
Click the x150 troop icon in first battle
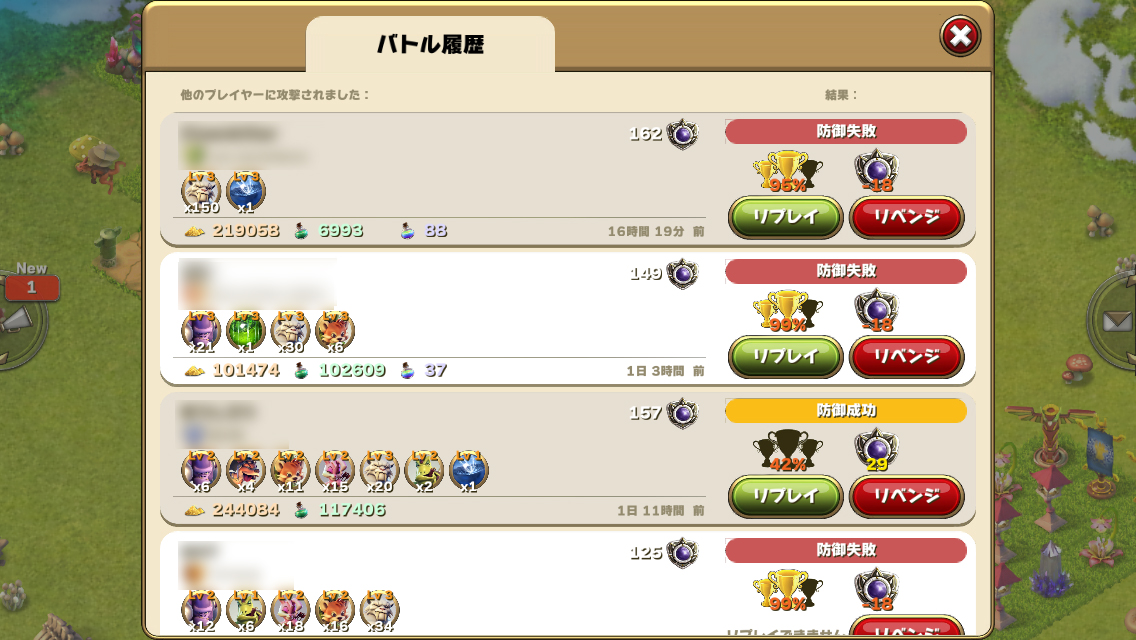coord(201,192)
